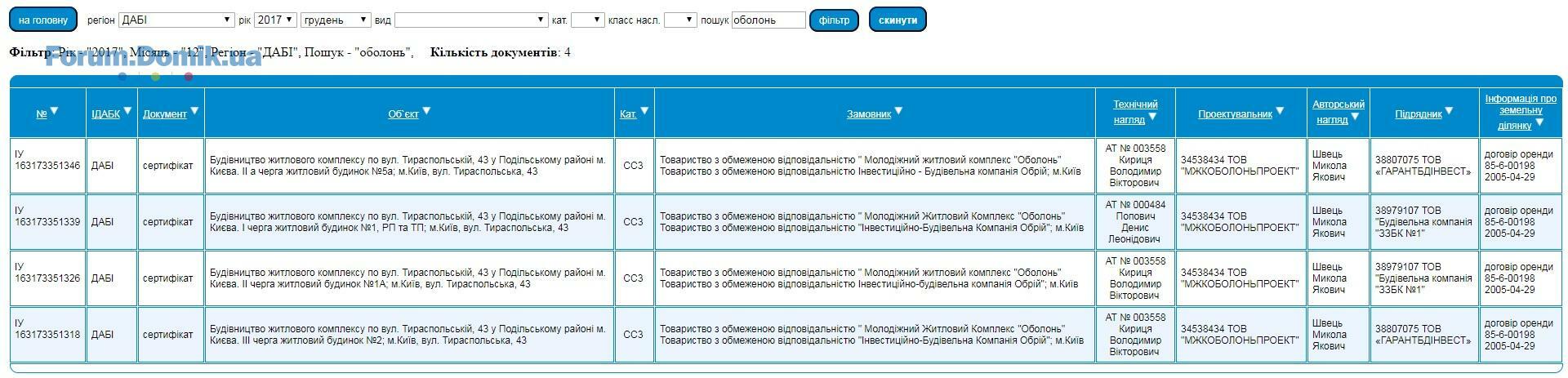Click sort arrow icon beside Підрядник header
1568x378 pixels.
[1449, 112]
